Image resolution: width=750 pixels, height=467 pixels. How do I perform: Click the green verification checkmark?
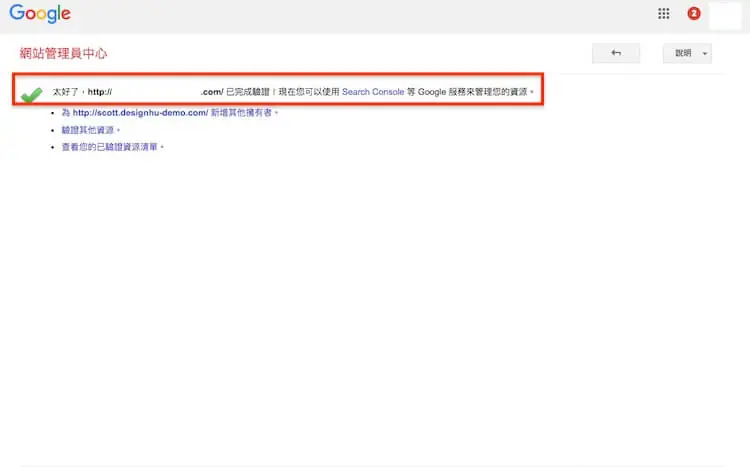[32, 94]
